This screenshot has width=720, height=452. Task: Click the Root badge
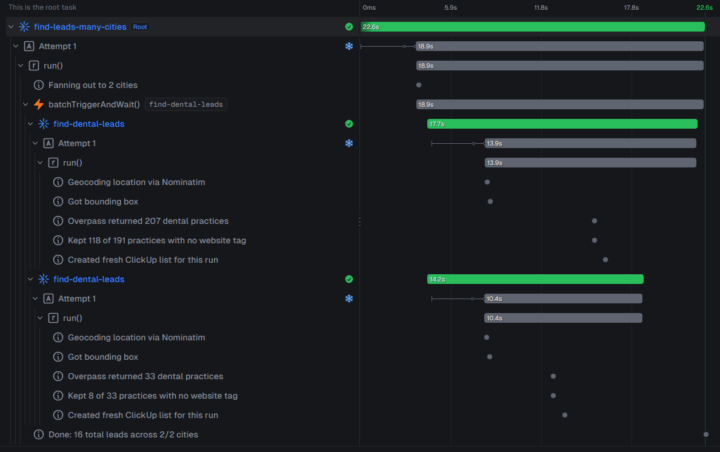tap(140, 27)
